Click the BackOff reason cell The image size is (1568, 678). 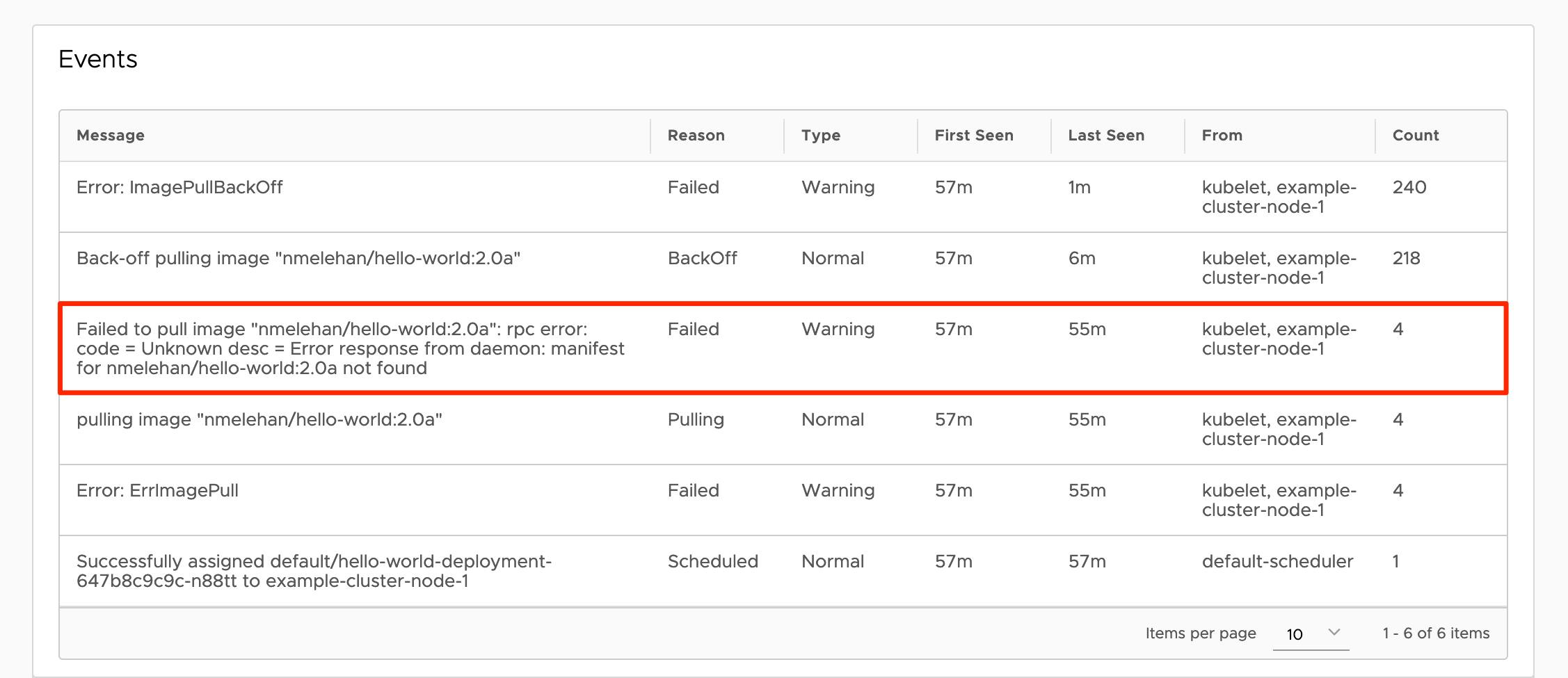[x=702, y=259]
